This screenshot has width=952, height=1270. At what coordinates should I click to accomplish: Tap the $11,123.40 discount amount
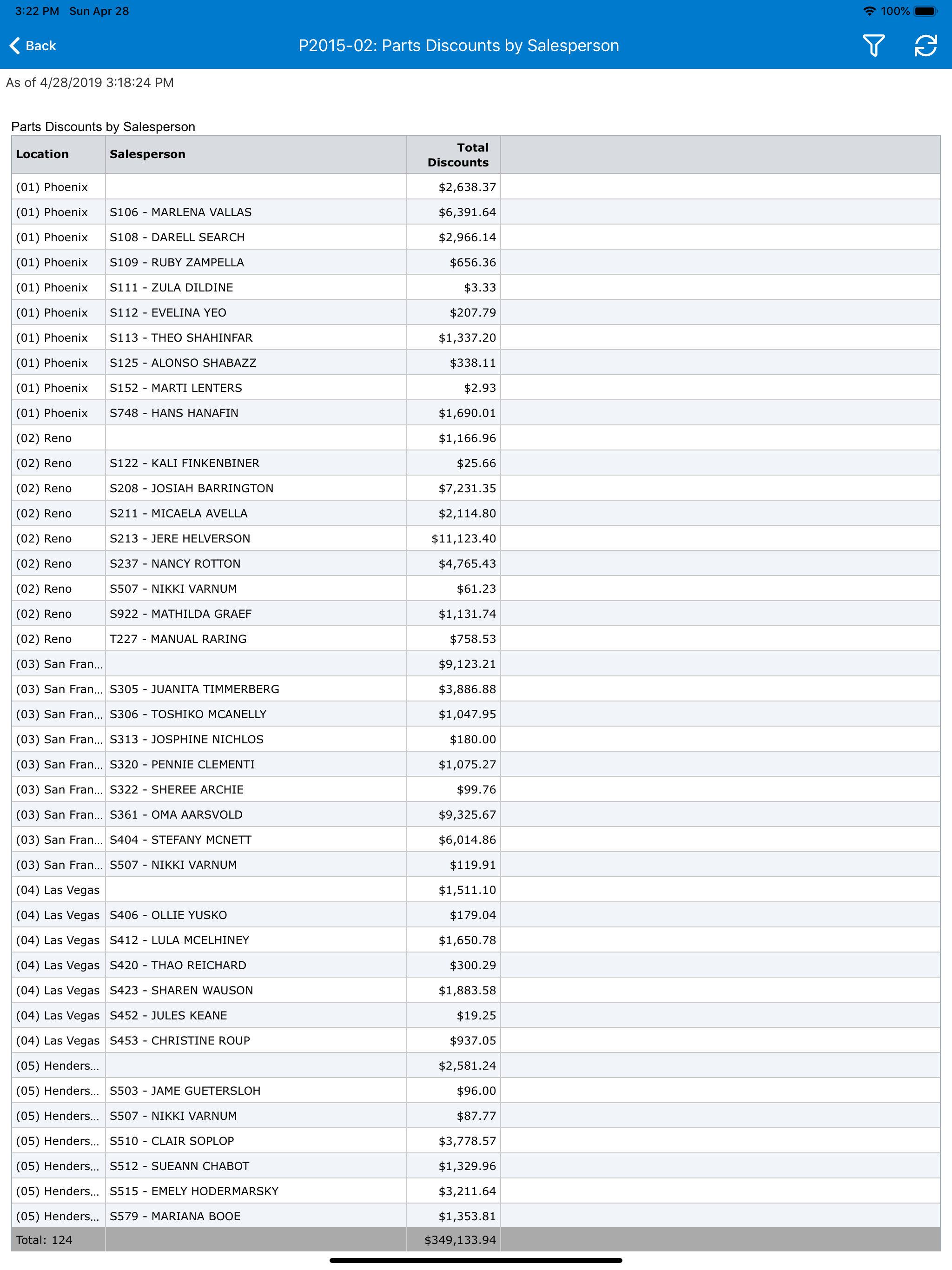463,539
